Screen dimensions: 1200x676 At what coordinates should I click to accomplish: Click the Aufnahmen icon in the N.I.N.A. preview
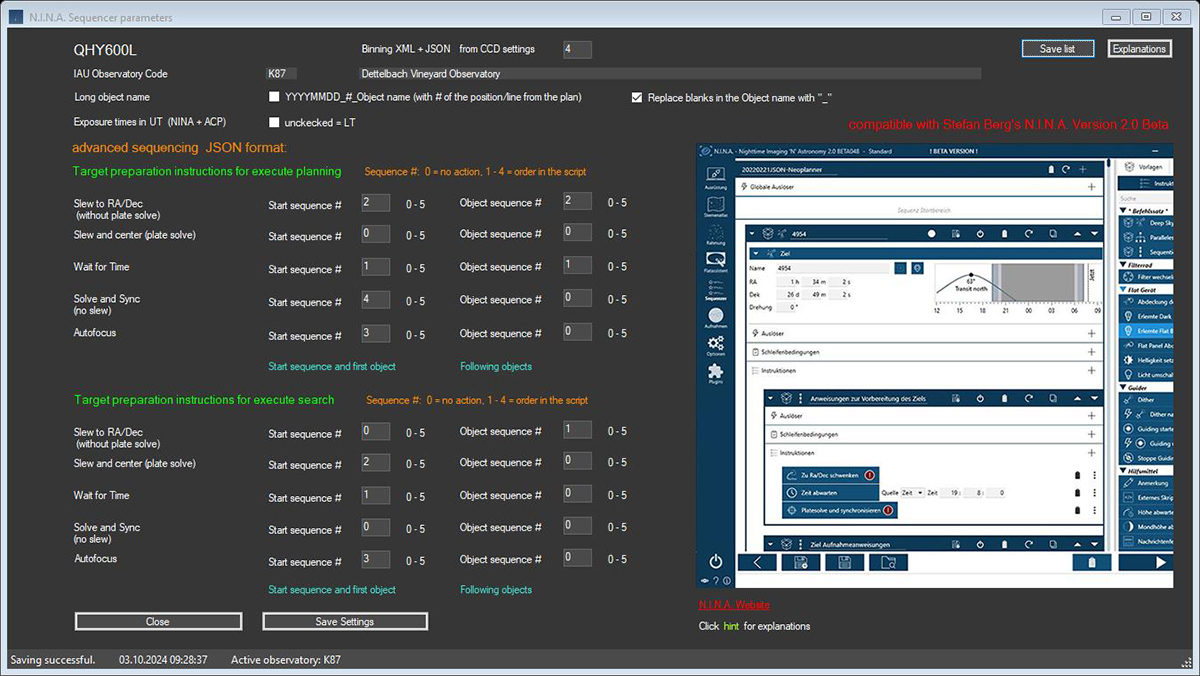716,316
